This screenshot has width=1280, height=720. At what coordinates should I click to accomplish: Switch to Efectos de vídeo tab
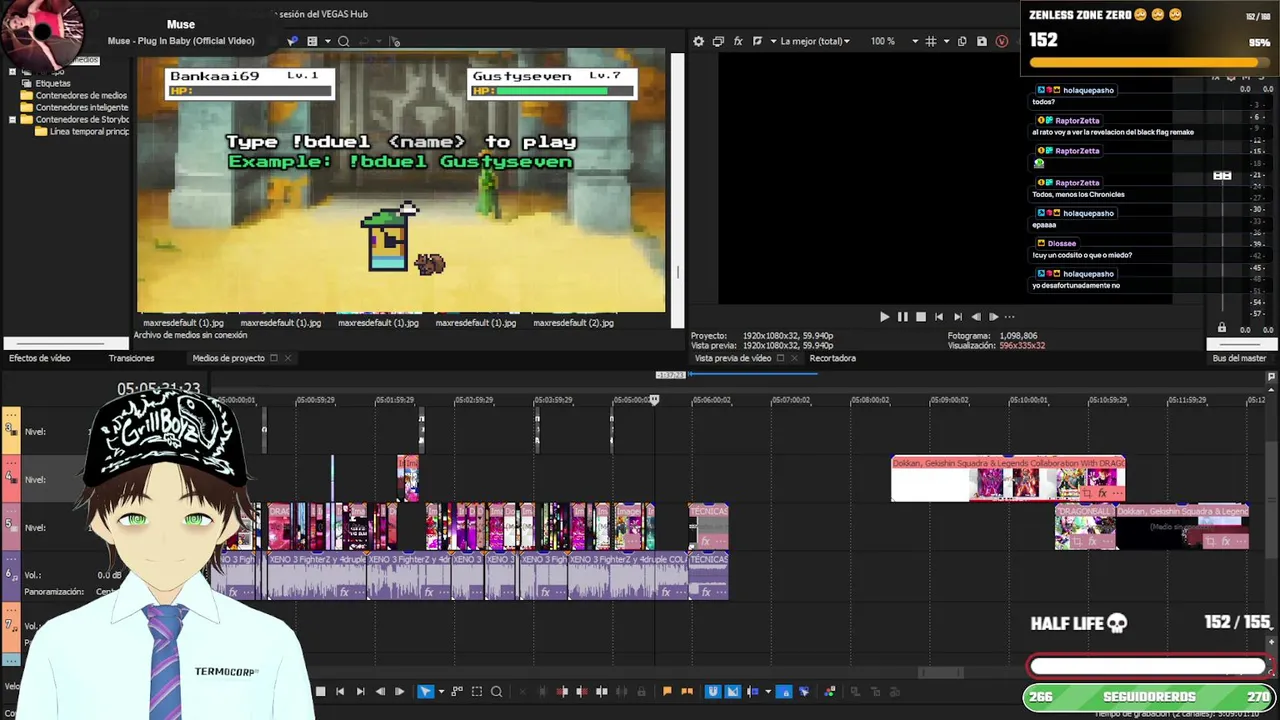(40, 358)
